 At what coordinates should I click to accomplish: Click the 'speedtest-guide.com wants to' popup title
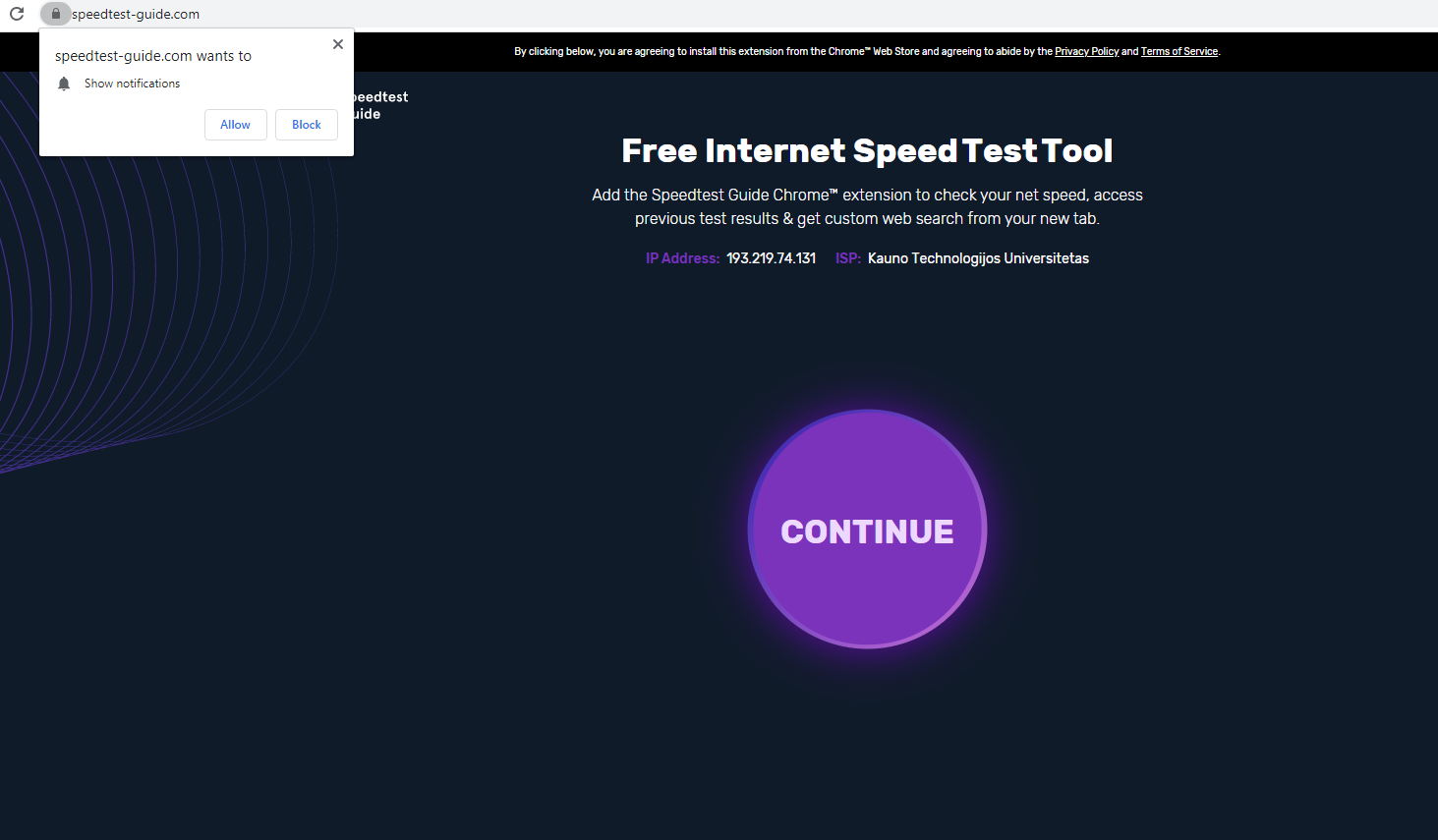[153, 56]
